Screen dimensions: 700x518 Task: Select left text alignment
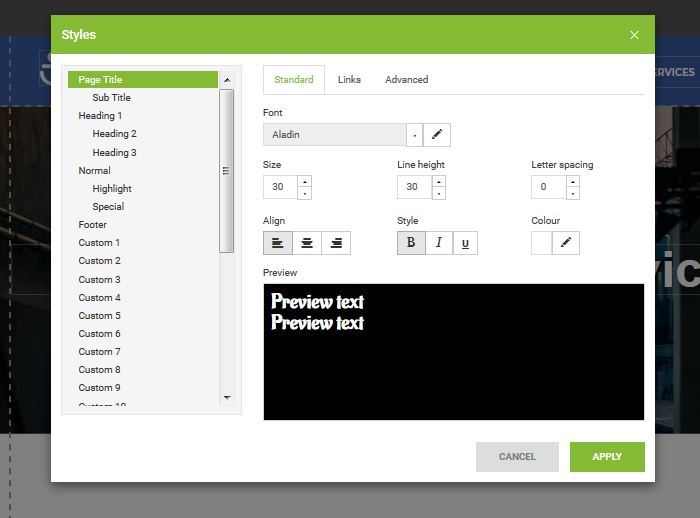tap(277, 243)
